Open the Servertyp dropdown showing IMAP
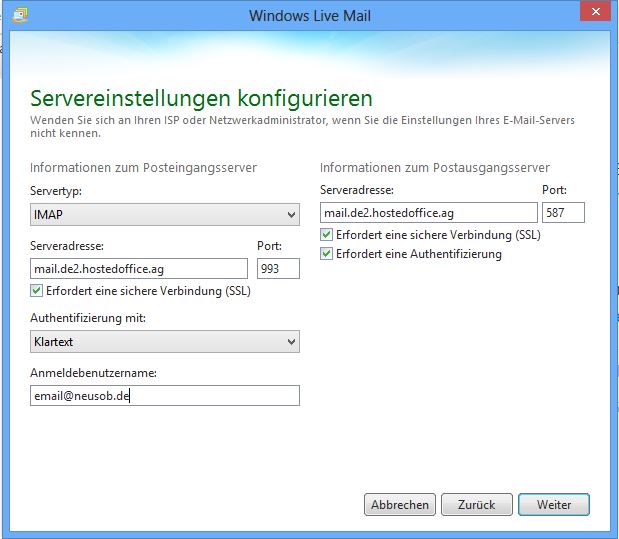Screen dimensions: 619x539 165,215
